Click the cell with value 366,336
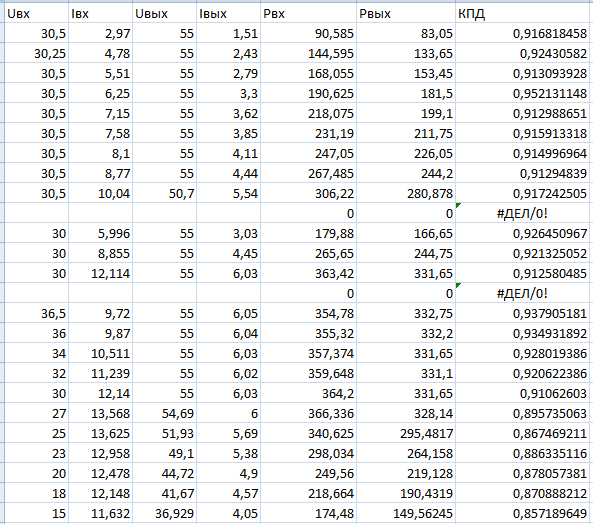The image size is (593, 524). click(308, 413)
